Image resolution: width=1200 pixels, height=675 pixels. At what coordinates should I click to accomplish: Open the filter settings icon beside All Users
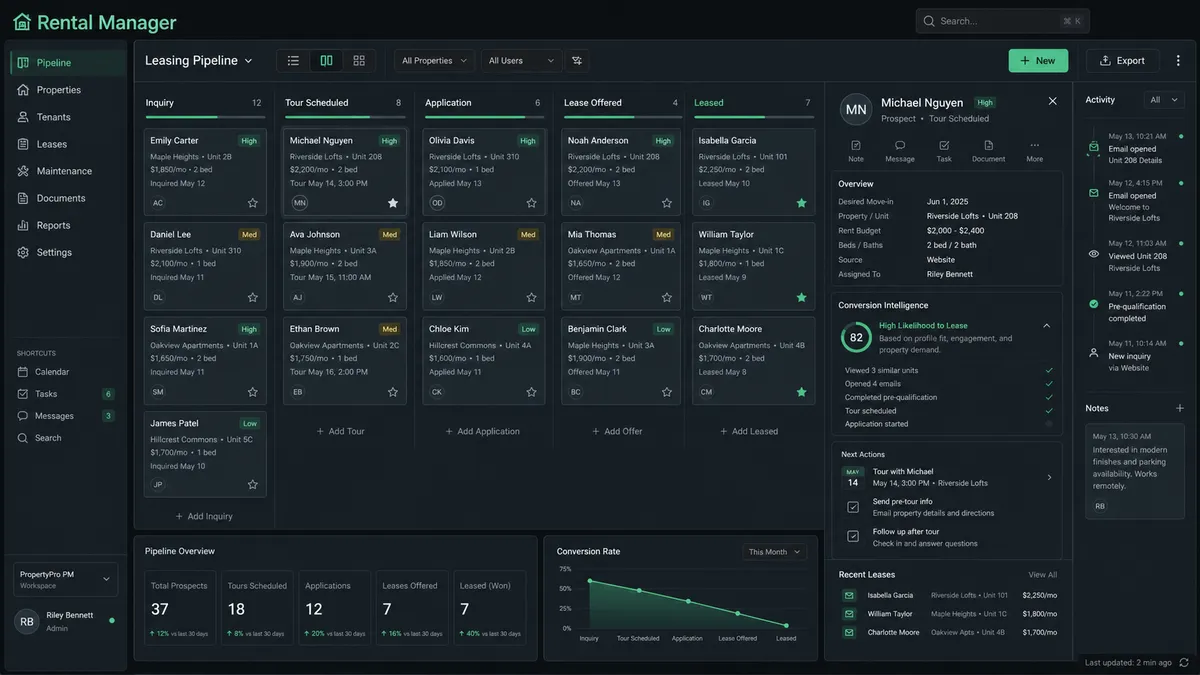(577, 61)
